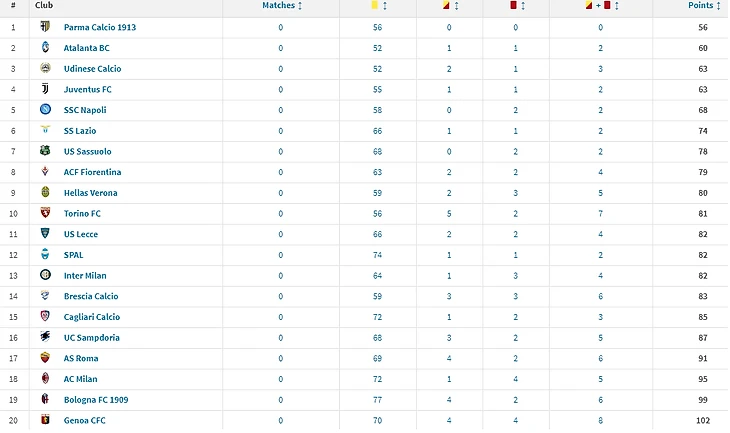Open SS Lazio yellow cards count 66

(x=377, y=131)
